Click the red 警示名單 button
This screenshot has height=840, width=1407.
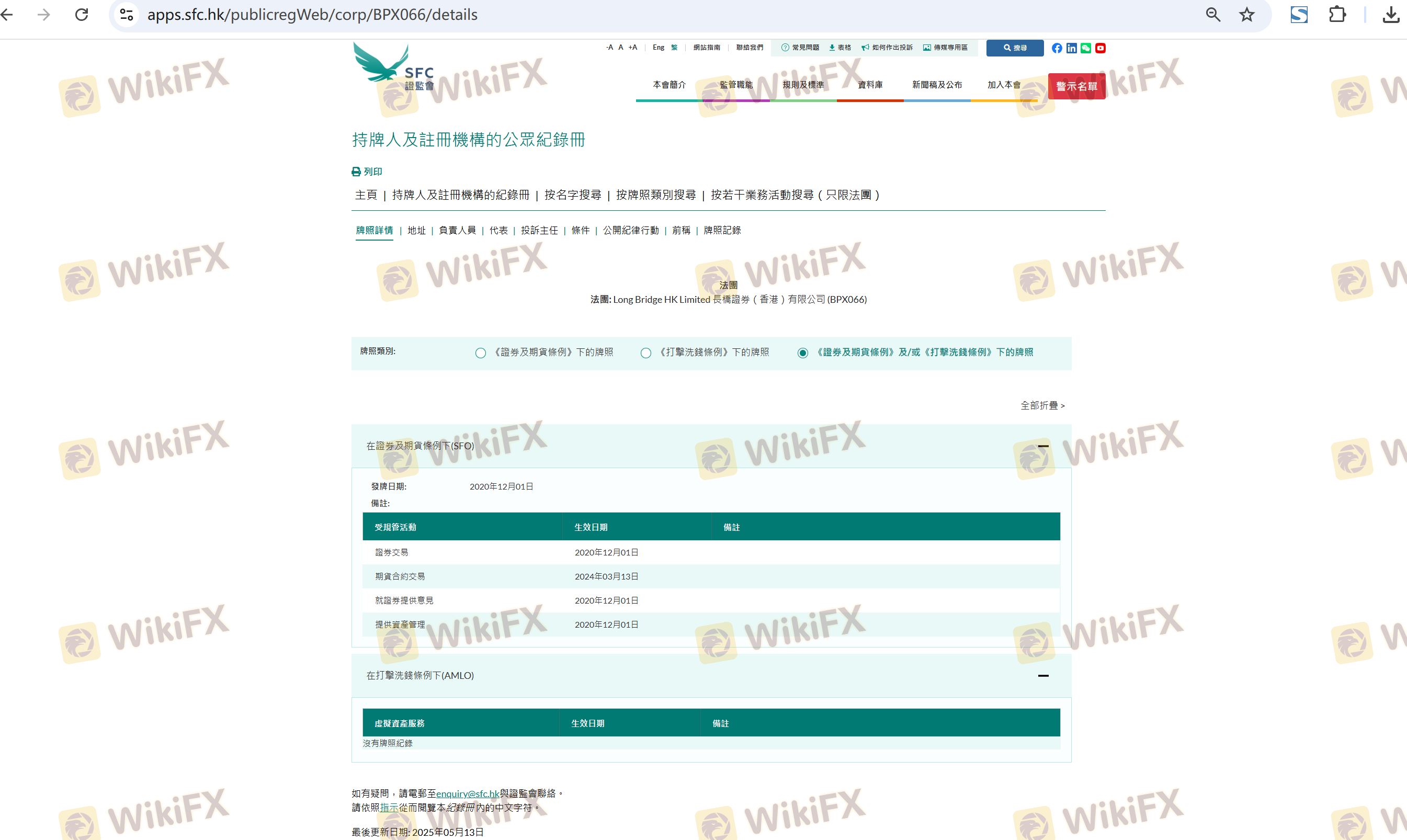[1076, 87]
